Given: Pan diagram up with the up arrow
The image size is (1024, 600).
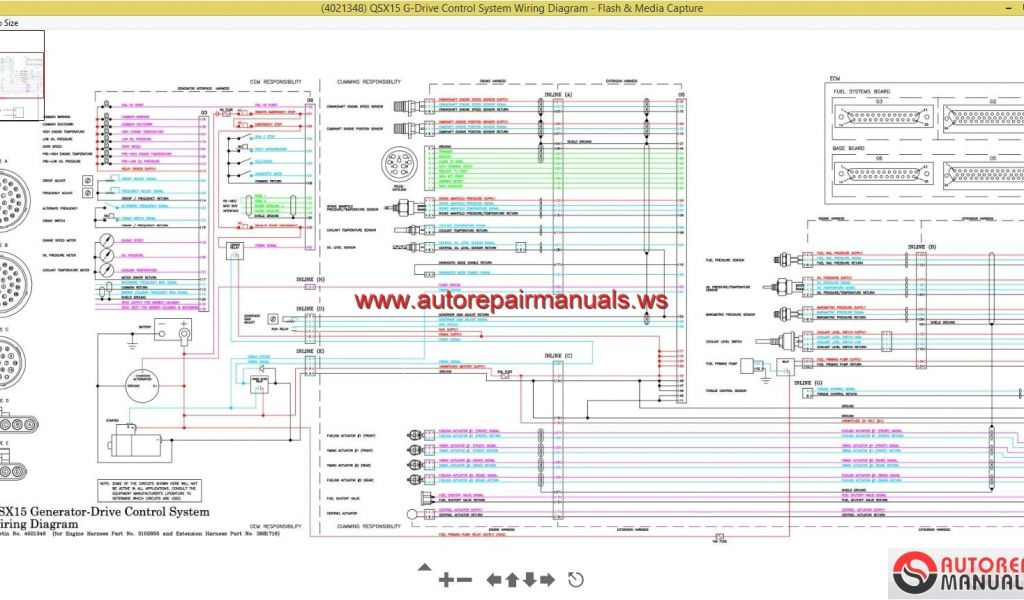Looking at the screenshot, I should tap(511, 579).
